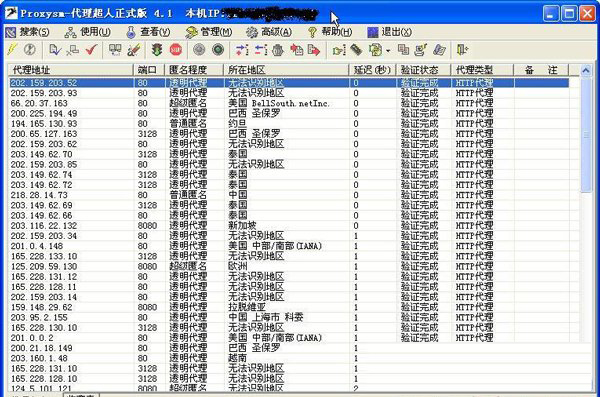Click the document with blue checkmark icon
This screenshot has height=397, width=600.
[x=55, y=50]
